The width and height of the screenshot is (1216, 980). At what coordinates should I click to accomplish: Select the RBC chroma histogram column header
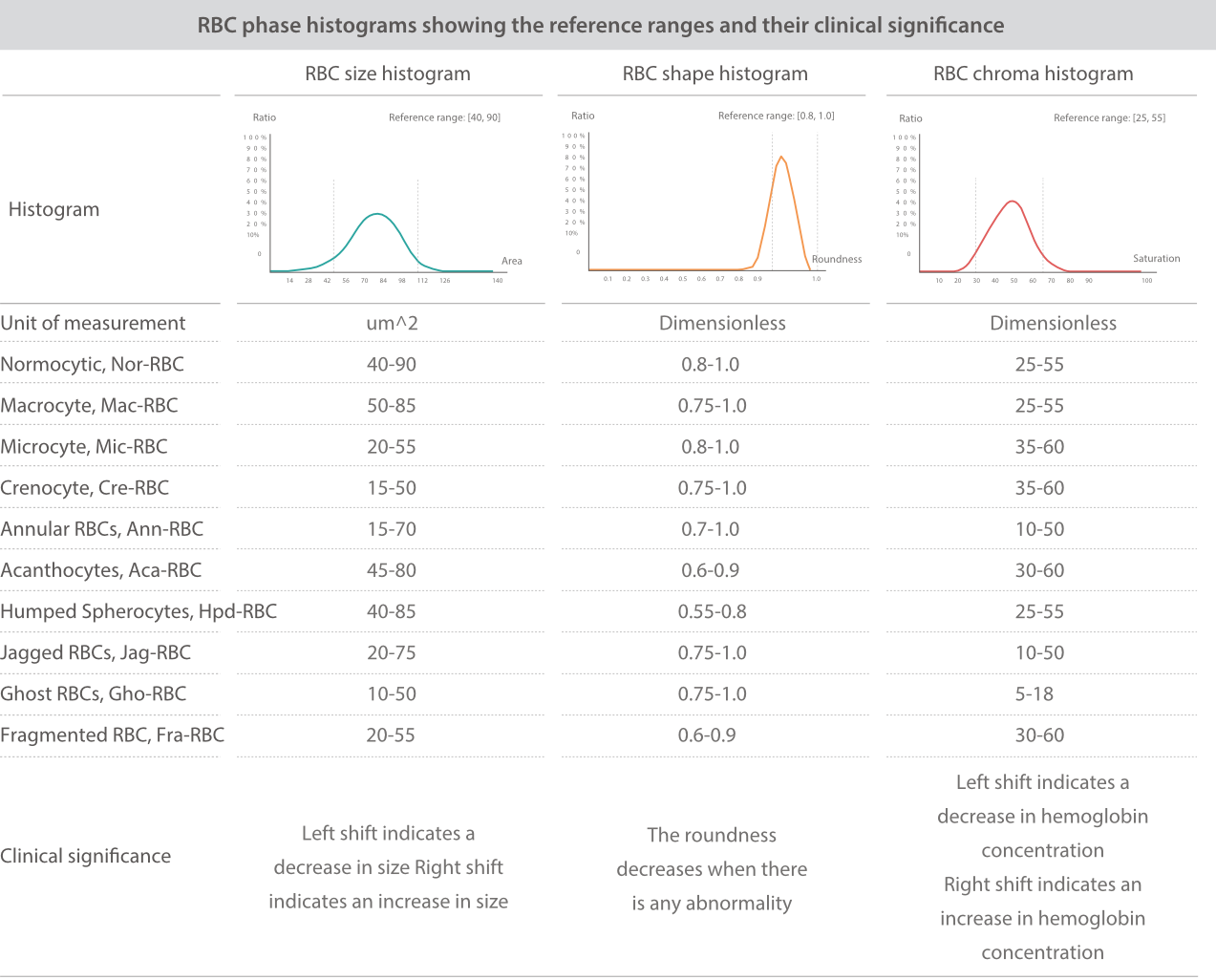[1033, 75]
